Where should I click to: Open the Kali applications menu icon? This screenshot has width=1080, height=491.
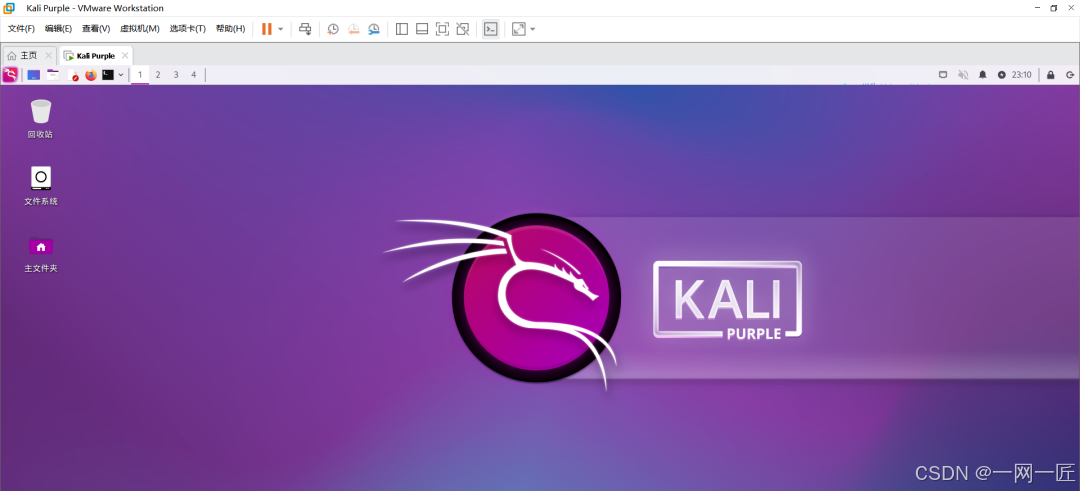pyautogui.click(x=10, y=74)
